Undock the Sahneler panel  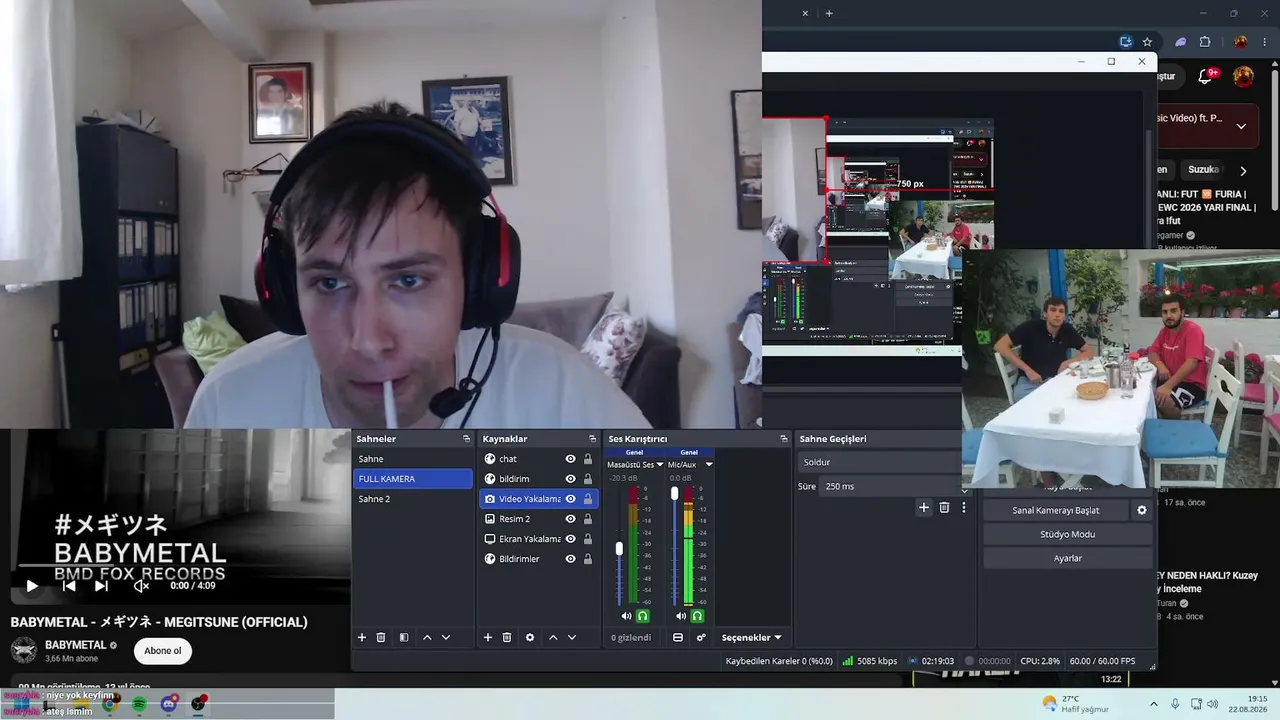pos(466,439)
